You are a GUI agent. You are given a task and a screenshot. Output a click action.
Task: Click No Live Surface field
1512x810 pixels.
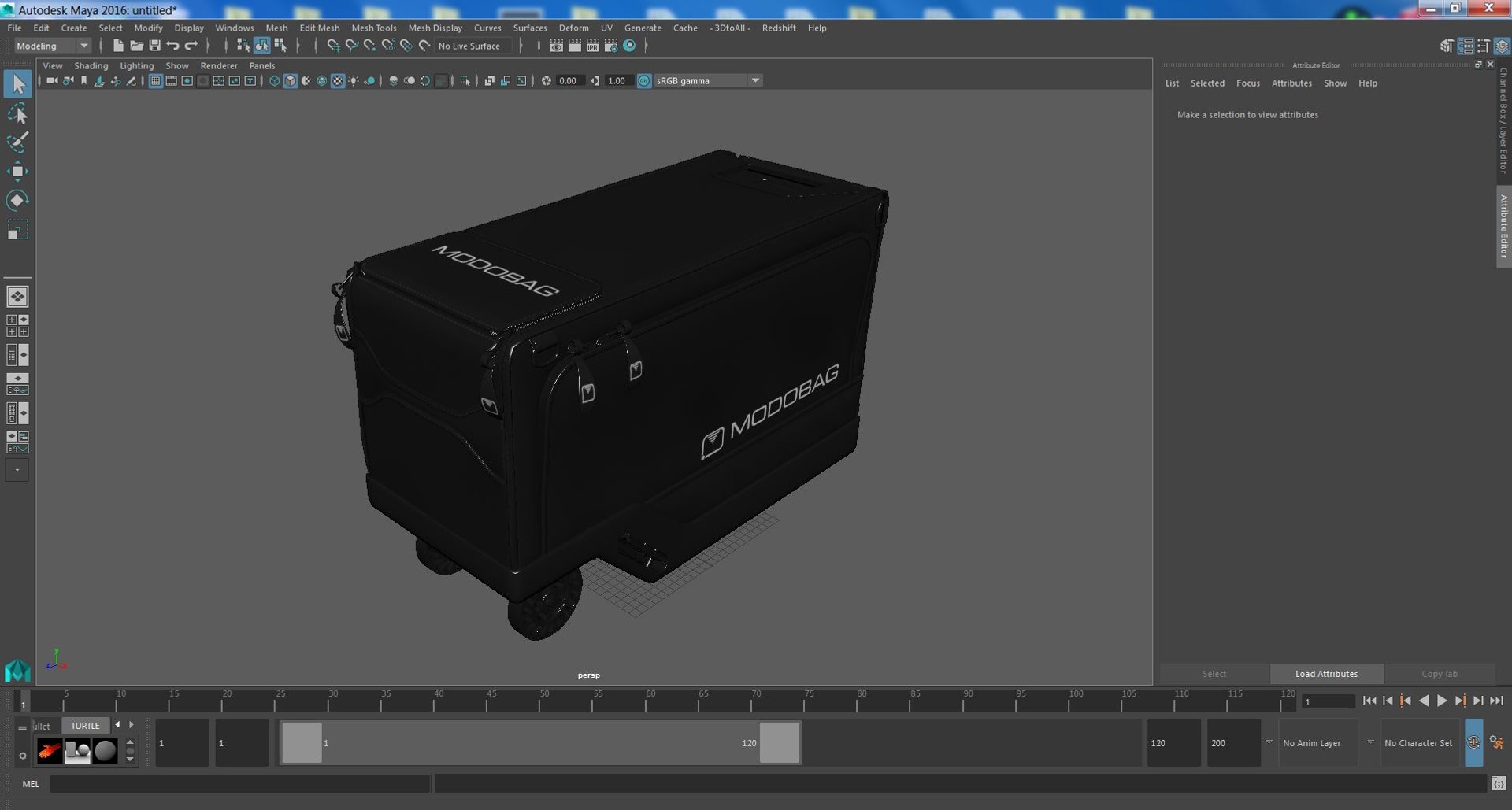472,46
